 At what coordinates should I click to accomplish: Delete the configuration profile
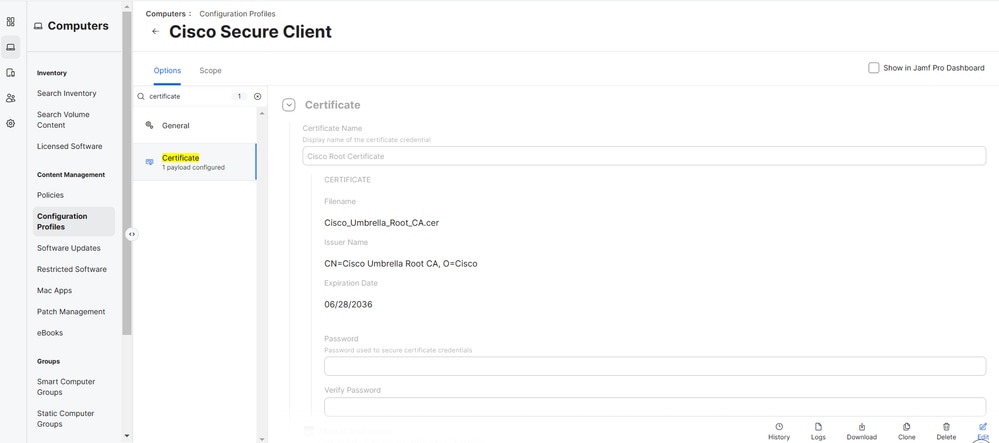tap(946, 431)
